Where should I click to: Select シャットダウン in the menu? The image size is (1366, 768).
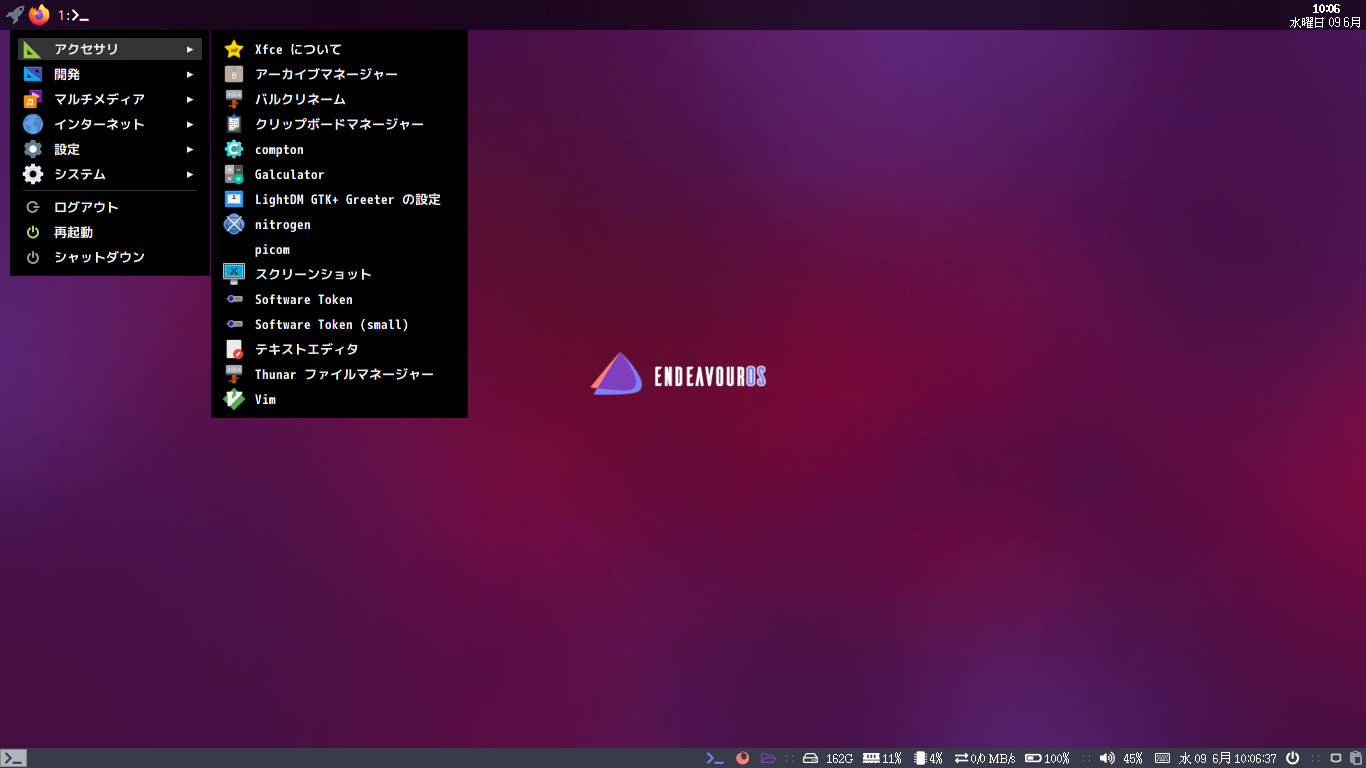[110, 257]
